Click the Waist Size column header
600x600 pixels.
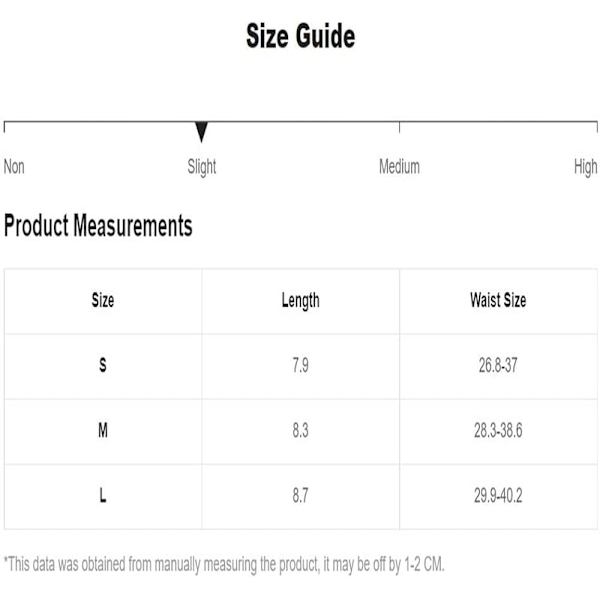(498, 300)
